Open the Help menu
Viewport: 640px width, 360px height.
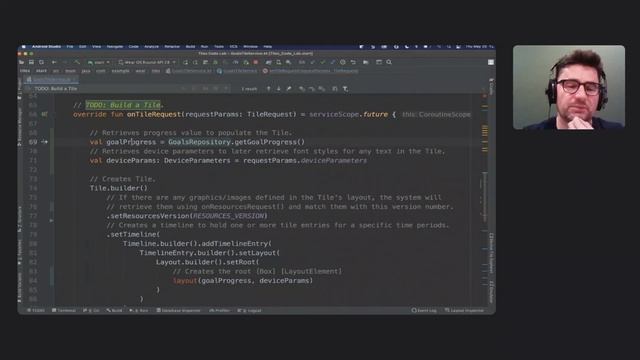pos(267,47)
